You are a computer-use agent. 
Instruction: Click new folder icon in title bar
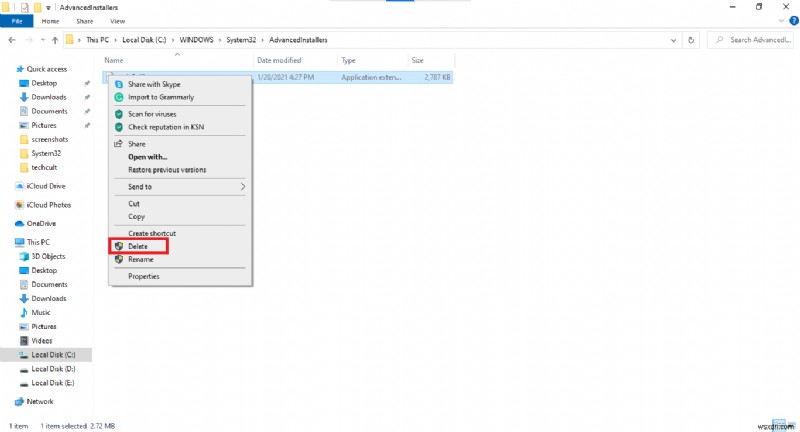tap(37, 7)
